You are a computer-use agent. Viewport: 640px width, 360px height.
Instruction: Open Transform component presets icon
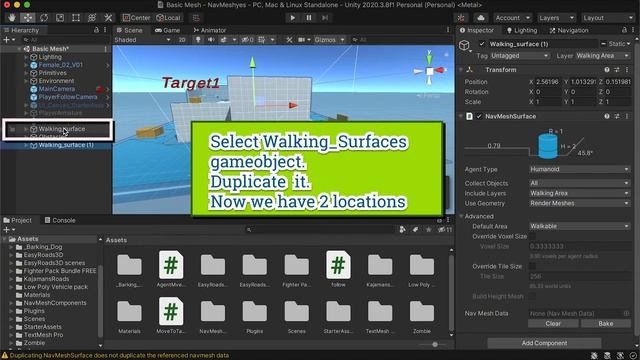click(x=617, y=70)
